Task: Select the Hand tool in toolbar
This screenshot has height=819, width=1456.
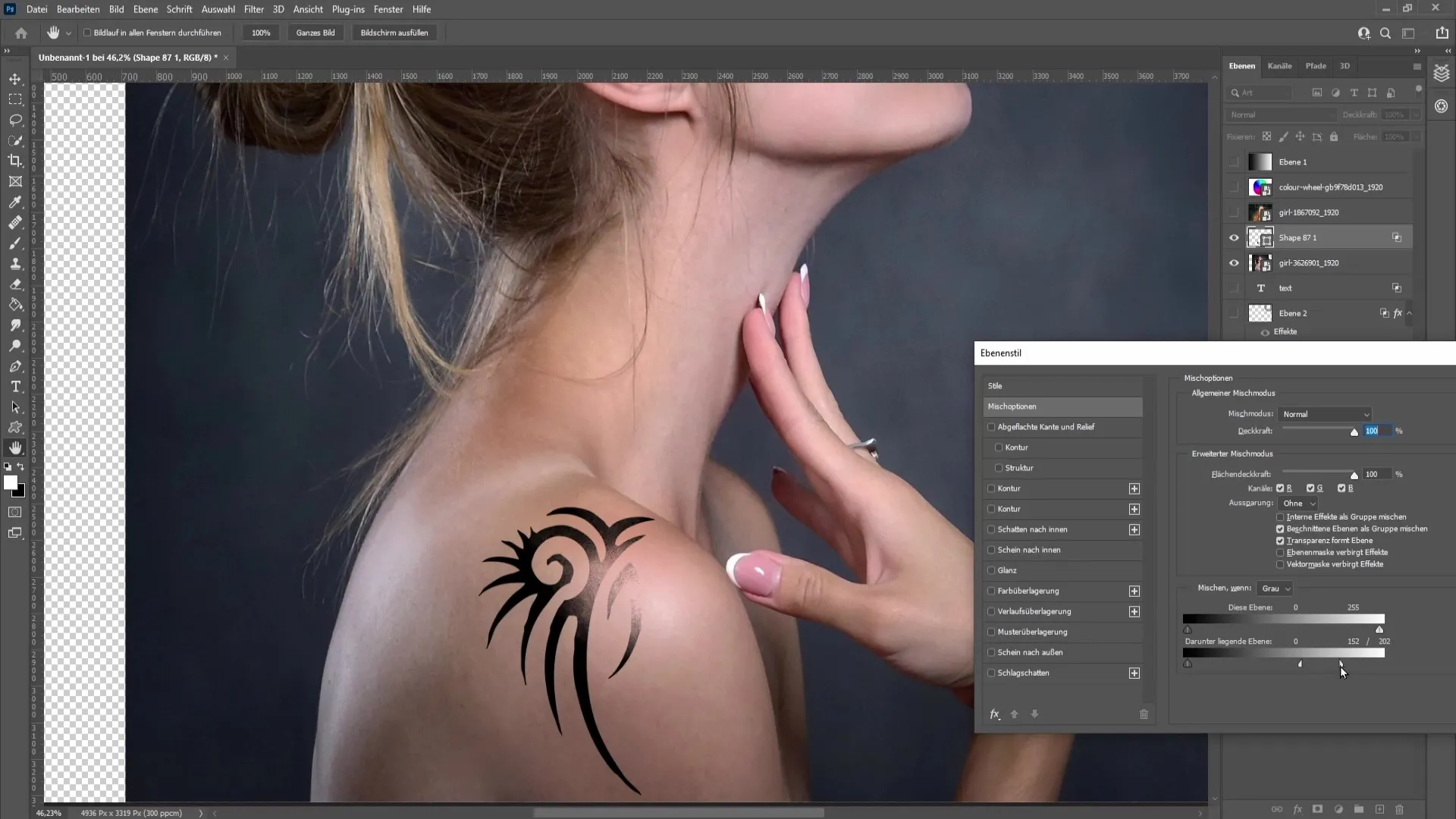Action: pos(15,448)
